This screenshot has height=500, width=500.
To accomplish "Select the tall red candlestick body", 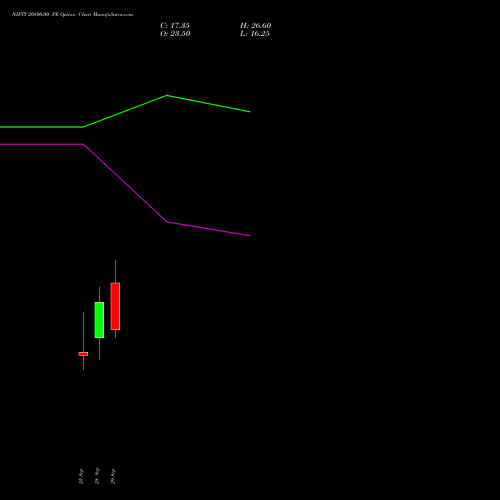I will 115,306.
